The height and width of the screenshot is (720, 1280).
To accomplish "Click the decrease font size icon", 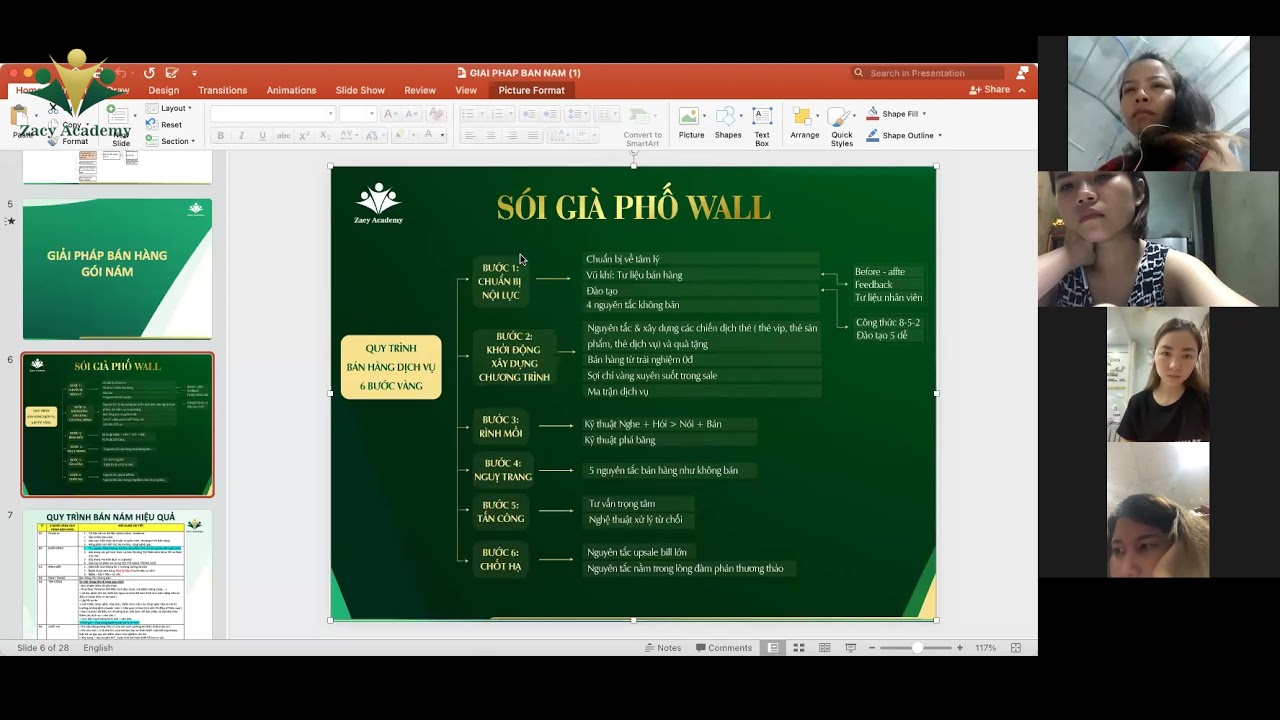I will pyautogui.click(x=411, y=114).
